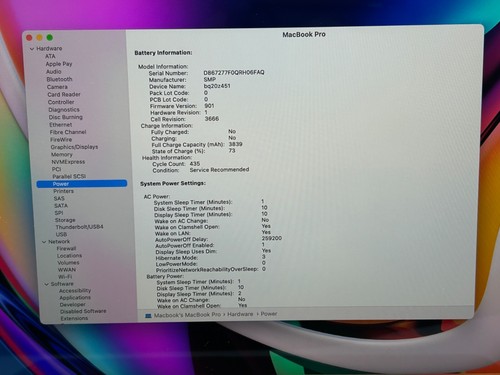This screenshot has height=375, width=500.
Task: Click the Firmware Version value 901
Action: pos(209,106)
